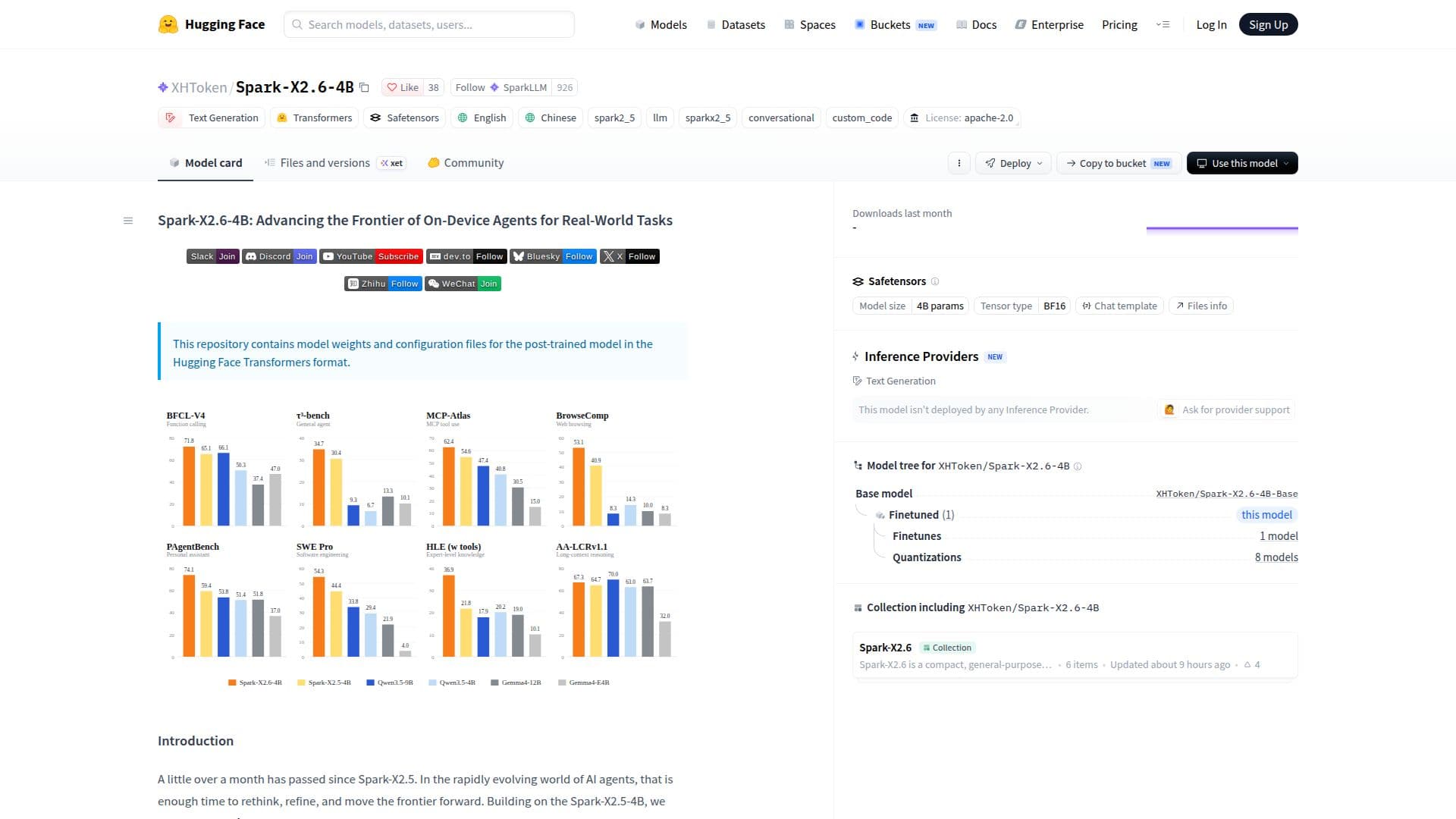Expand the Deploy dropdown
The image size is (1456, 819).
click(x=1014, y=163)
